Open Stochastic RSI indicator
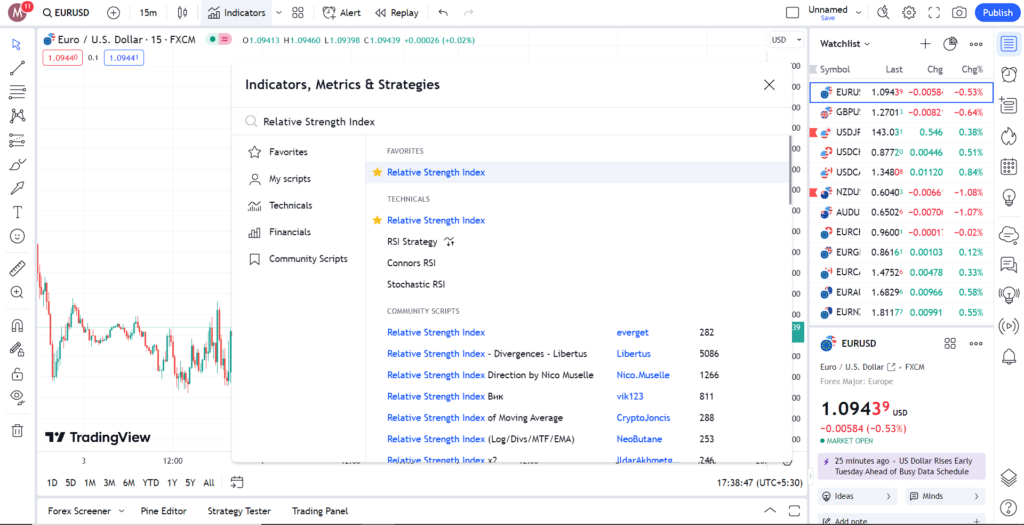This screenshot has height=525, width=1024. tap(416, 284)
